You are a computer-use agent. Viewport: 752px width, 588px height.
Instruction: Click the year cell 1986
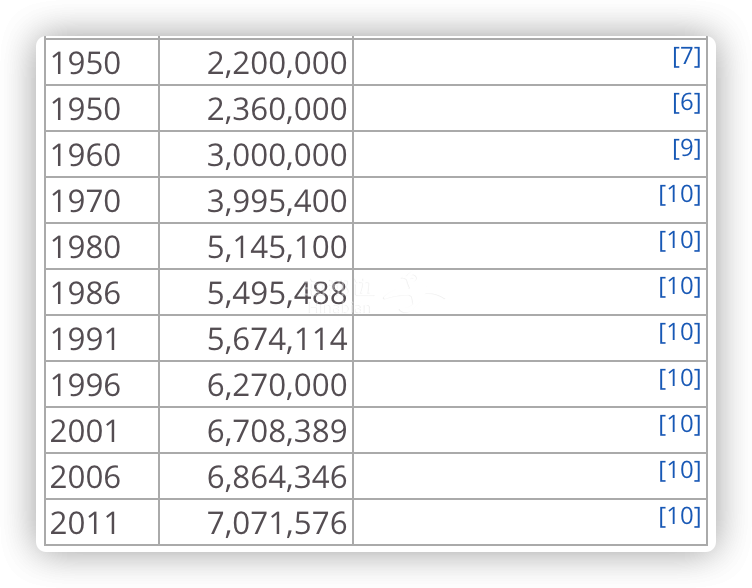[102, 293]
